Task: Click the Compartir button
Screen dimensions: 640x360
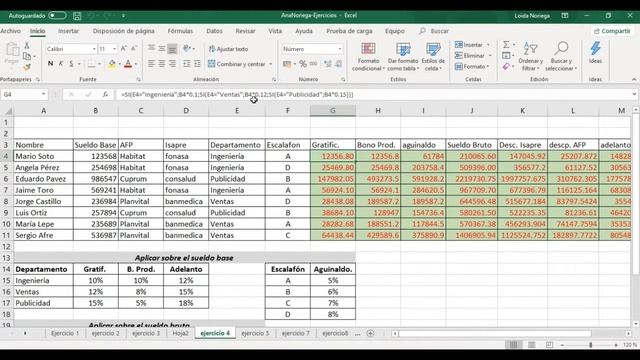Action: (612, 31)
